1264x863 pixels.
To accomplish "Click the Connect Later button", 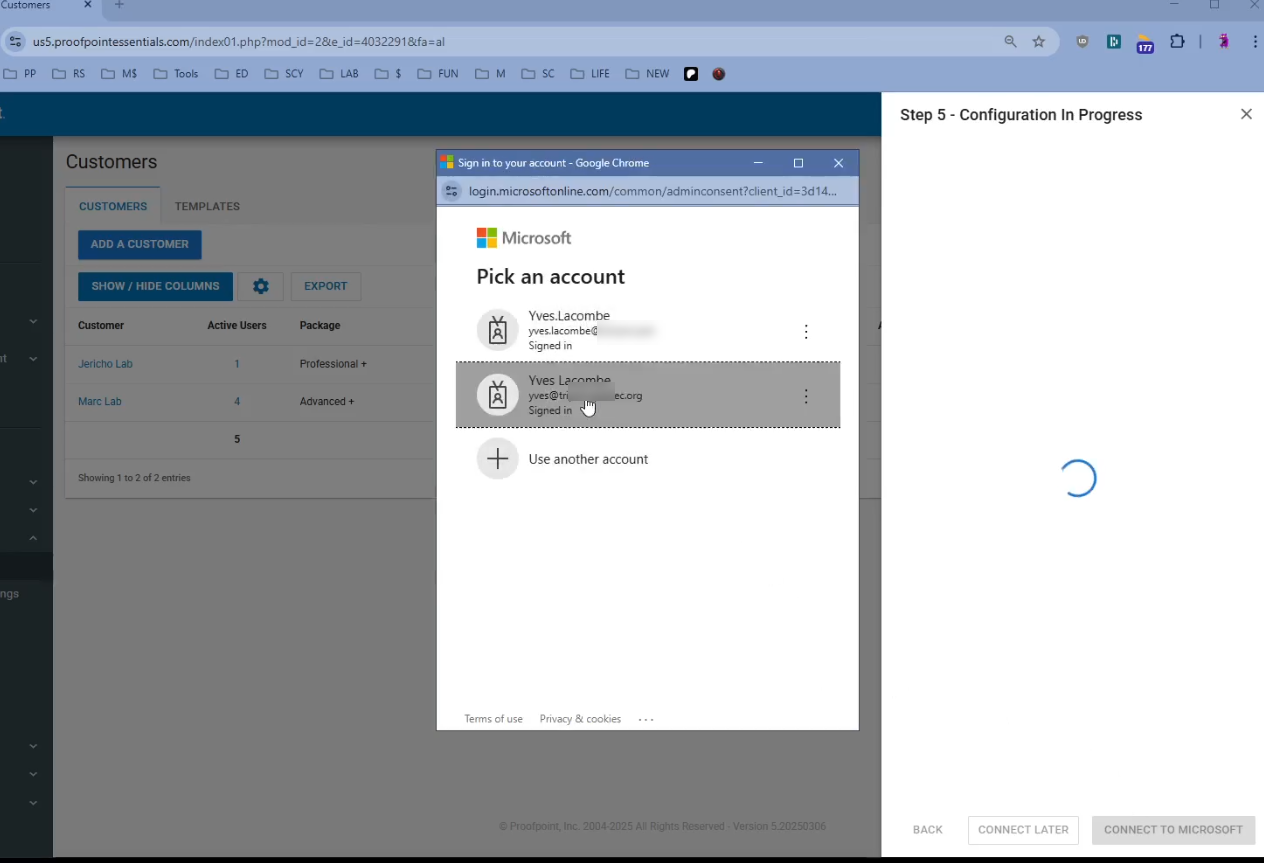I will click(1023, 830).
